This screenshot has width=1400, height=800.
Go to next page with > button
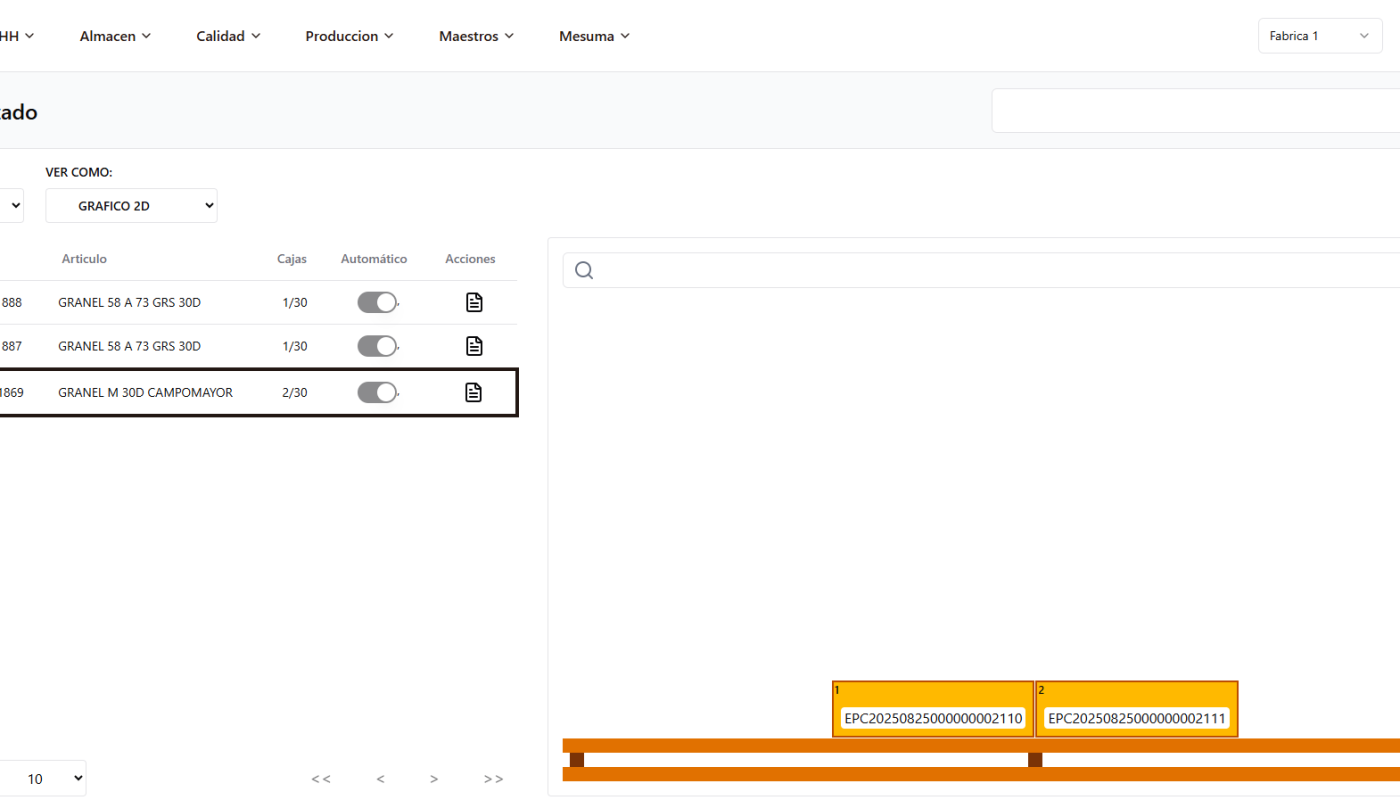[x=434, y=779]
